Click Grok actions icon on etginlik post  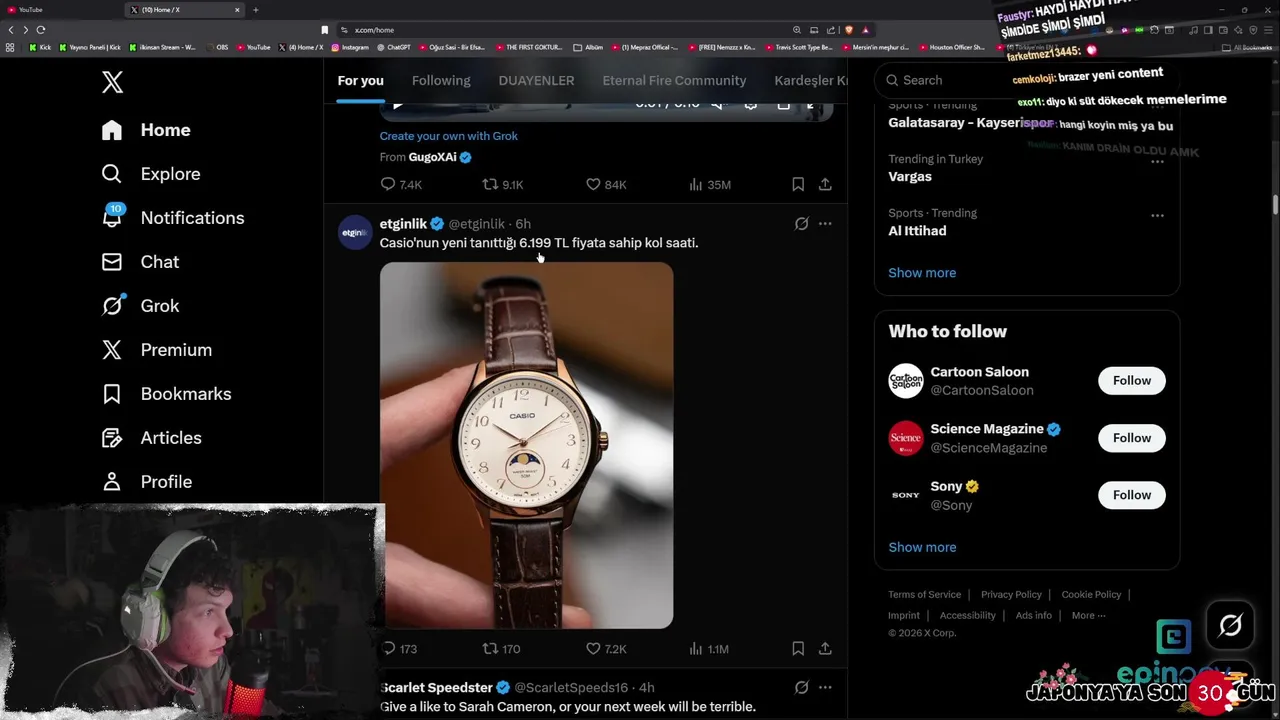801,224
